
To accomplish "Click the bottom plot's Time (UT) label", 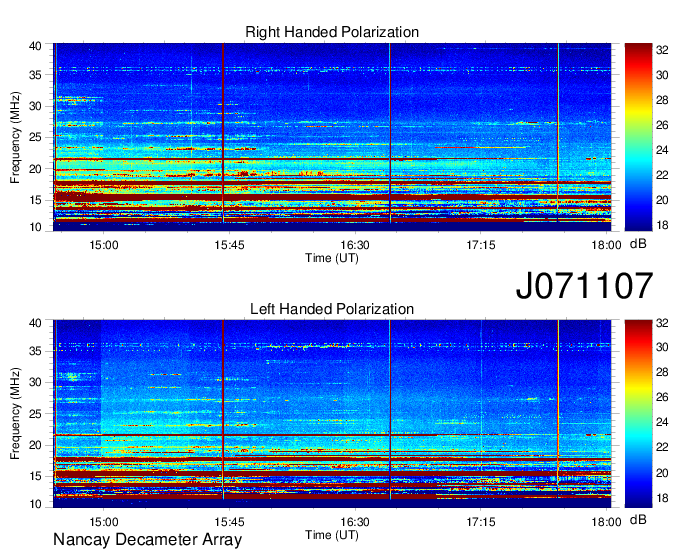I will [x=332, y=535].
